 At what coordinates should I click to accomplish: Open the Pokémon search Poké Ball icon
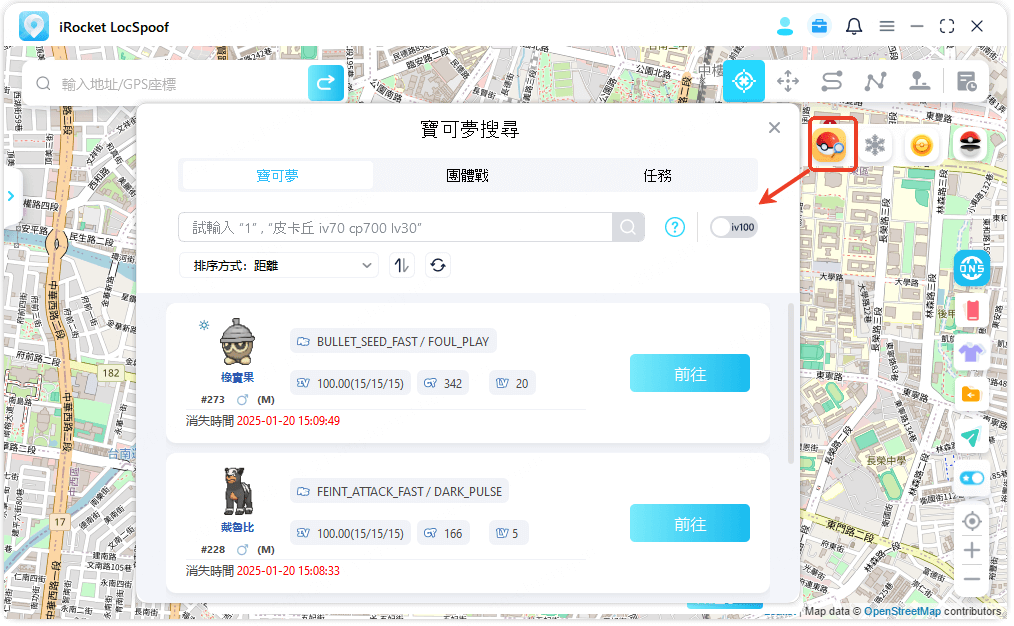pos(830,145)
